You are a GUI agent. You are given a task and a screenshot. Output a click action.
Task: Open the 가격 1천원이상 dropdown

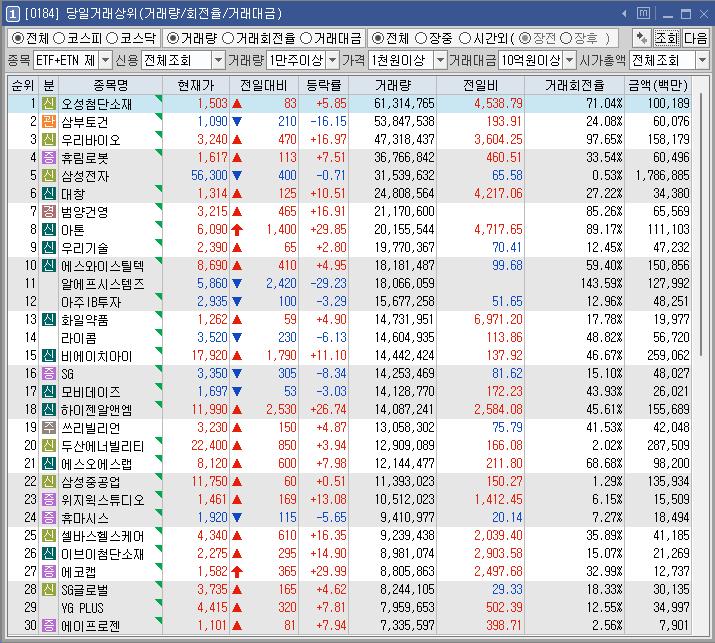[440, 60]
